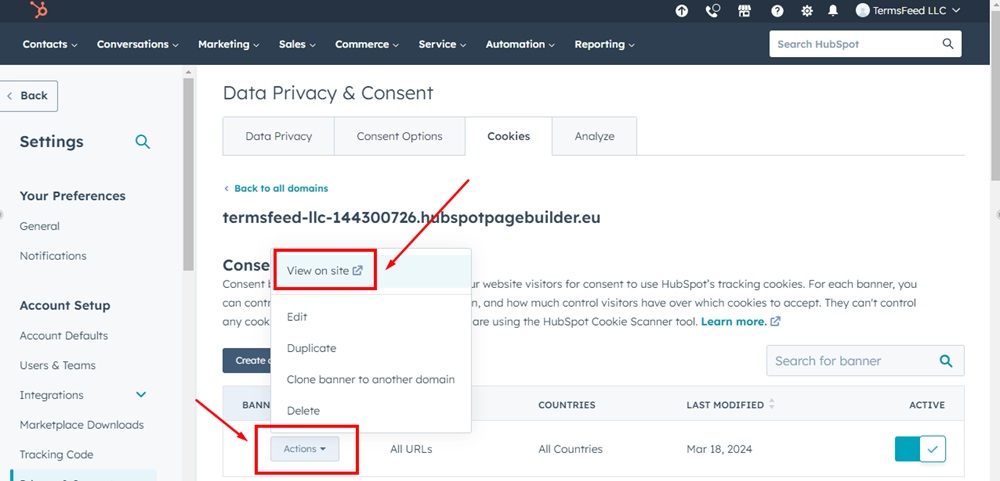Open the calling phone icon
This screenshot has height=481, width=1000.
pyautogui.click(x=712, y=11)
